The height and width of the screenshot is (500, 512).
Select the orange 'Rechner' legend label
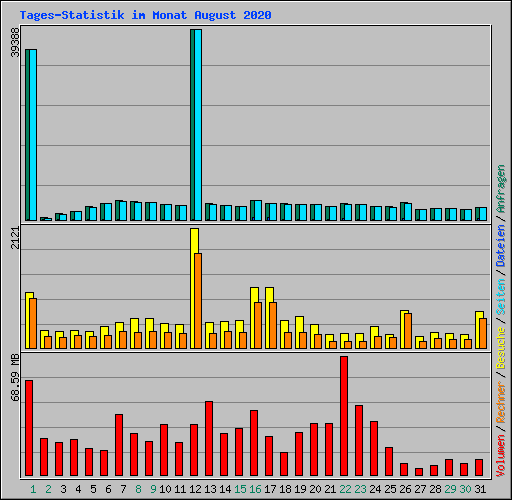point(501,402)
